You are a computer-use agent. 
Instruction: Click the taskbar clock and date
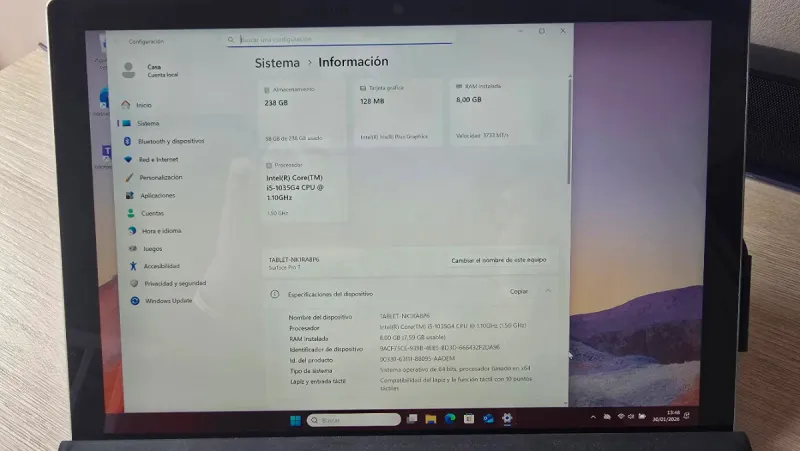pos(666,415)
